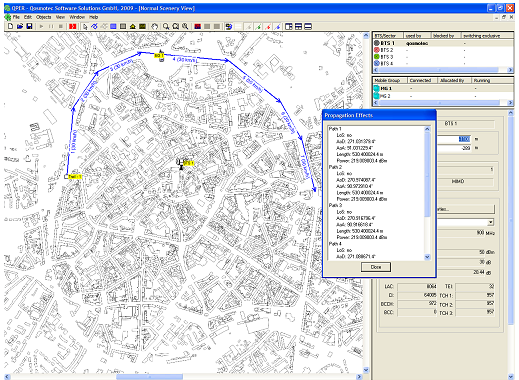Image resolution: width=519 pixels, height=380 pixels.
Task: Click the third window layout icon
Action: coord(308,26)
